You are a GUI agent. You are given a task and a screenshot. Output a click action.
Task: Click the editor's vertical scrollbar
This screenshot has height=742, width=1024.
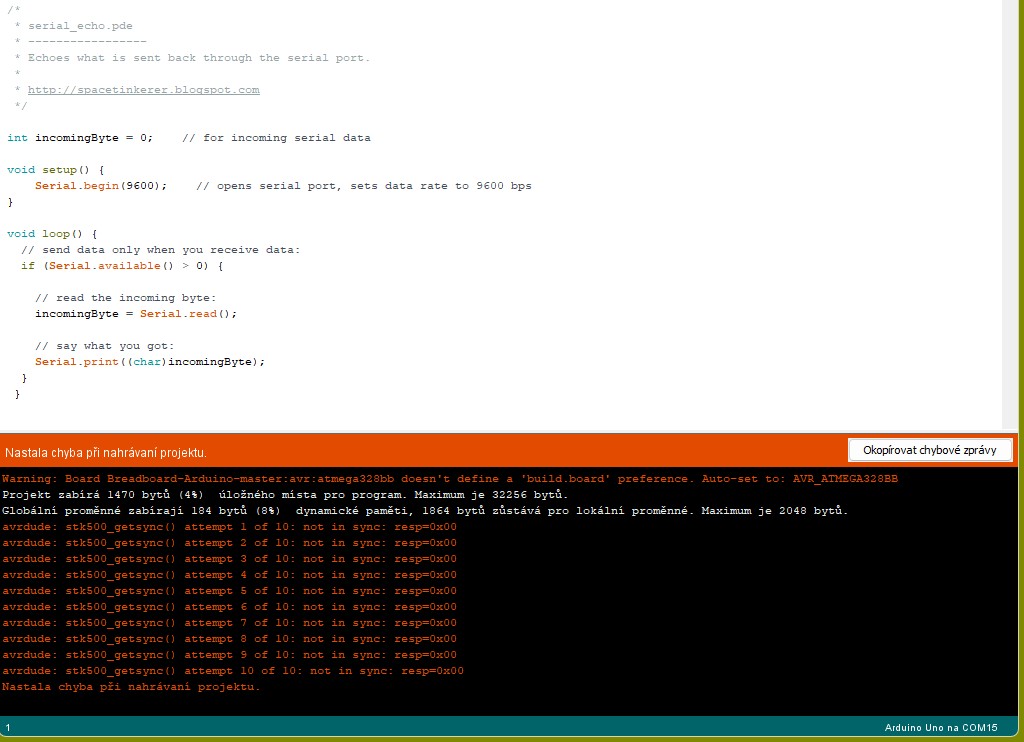[x=1012, y=215]
